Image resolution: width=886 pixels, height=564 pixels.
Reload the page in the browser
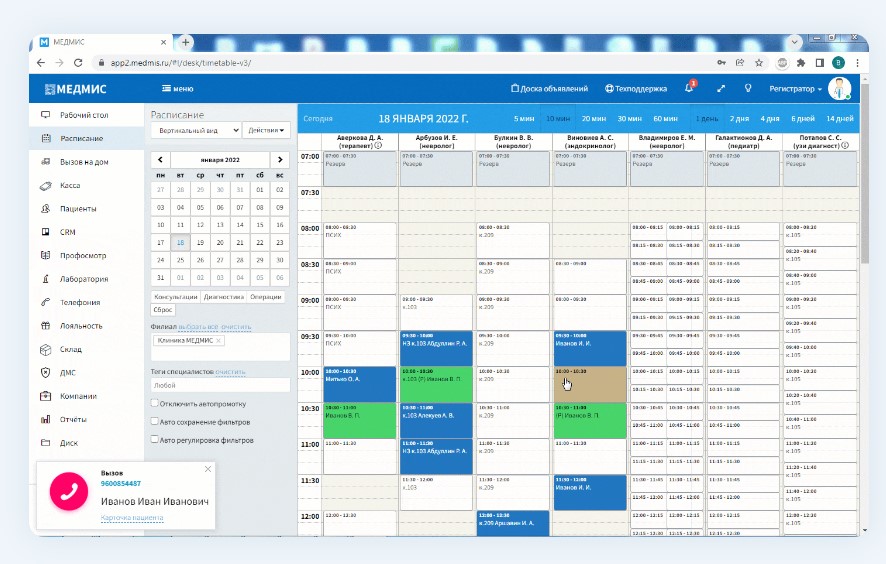pos(78,63)
